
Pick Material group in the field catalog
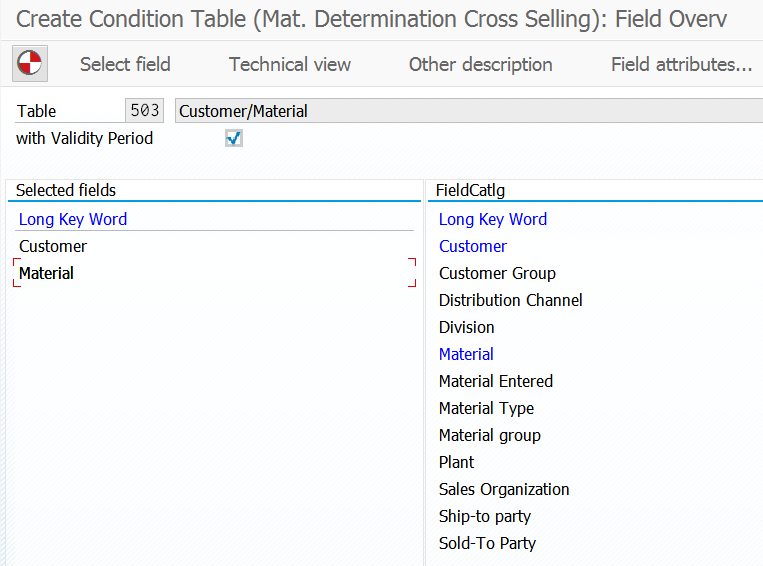490,435
